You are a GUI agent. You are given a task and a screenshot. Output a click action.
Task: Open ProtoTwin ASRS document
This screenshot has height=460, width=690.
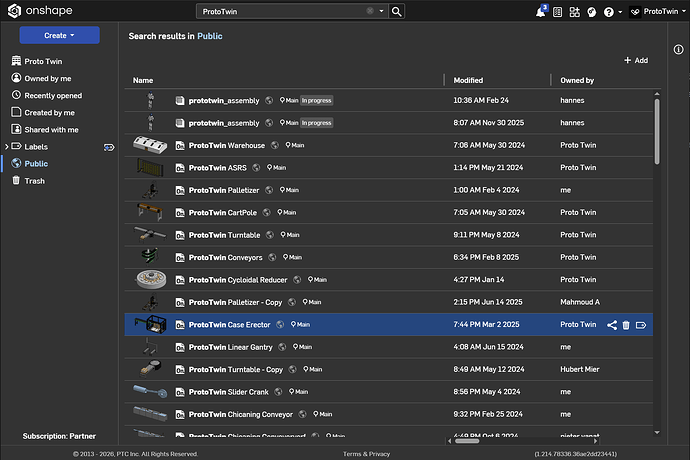[217, 168]
